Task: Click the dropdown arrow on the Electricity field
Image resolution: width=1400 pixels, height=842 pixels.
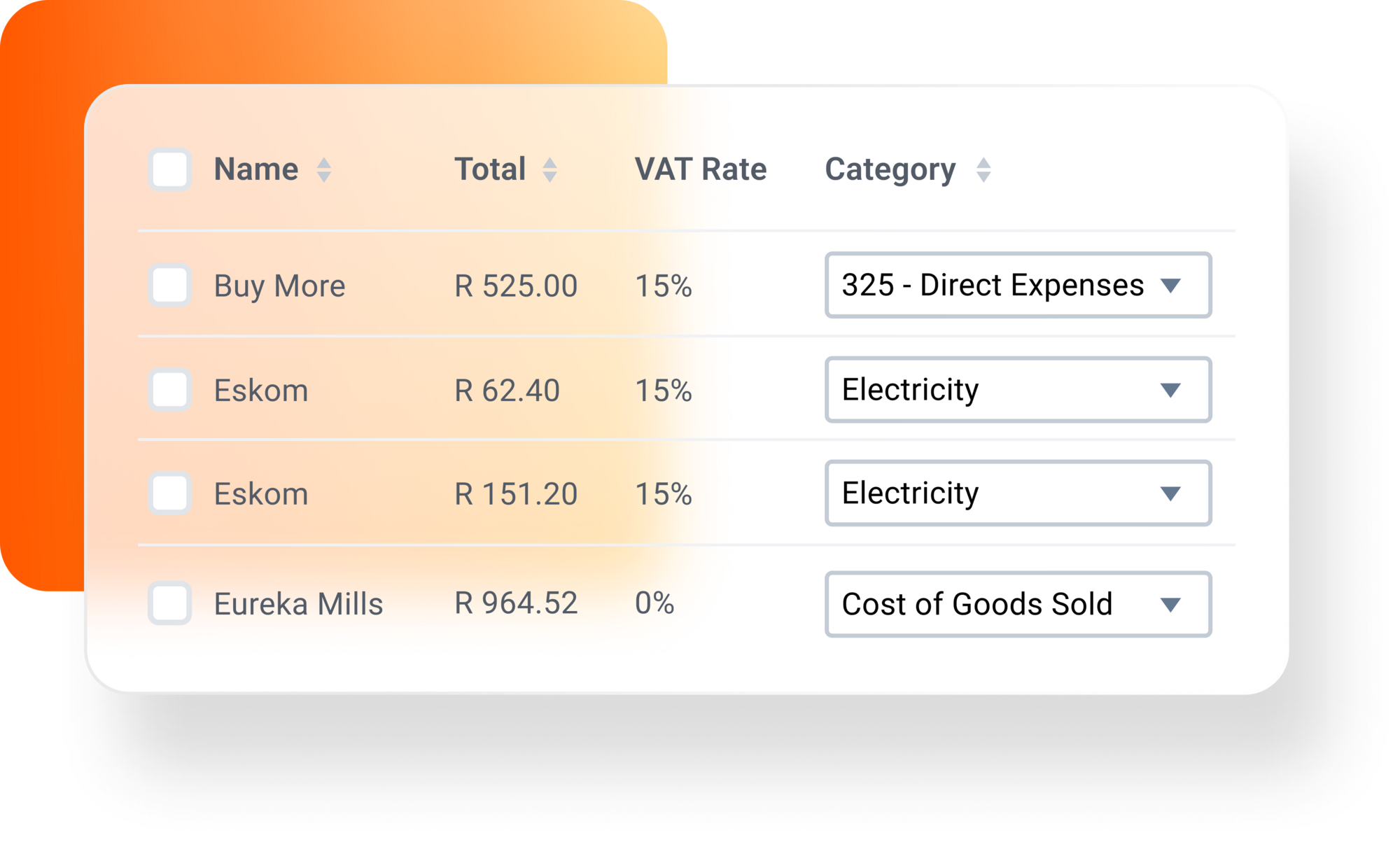Action: click(x=1172, y=390)
